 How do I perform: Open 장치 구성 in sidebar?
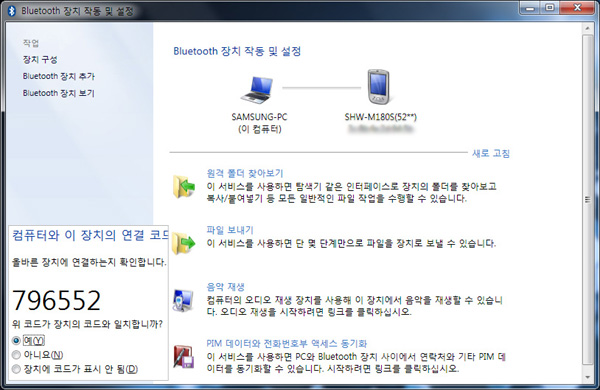pos(40,60)
